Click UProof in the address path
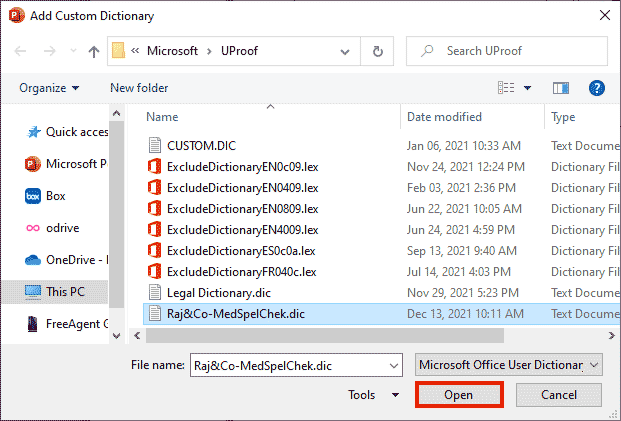Screen dimensions: 621x421 point(239,51)
